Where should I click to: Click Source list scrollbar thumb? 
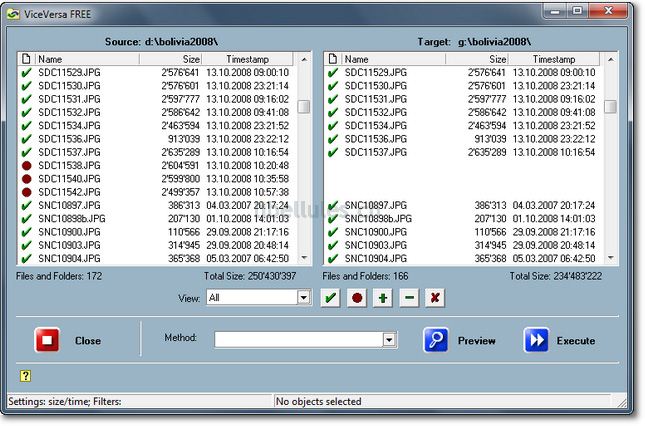304,106
